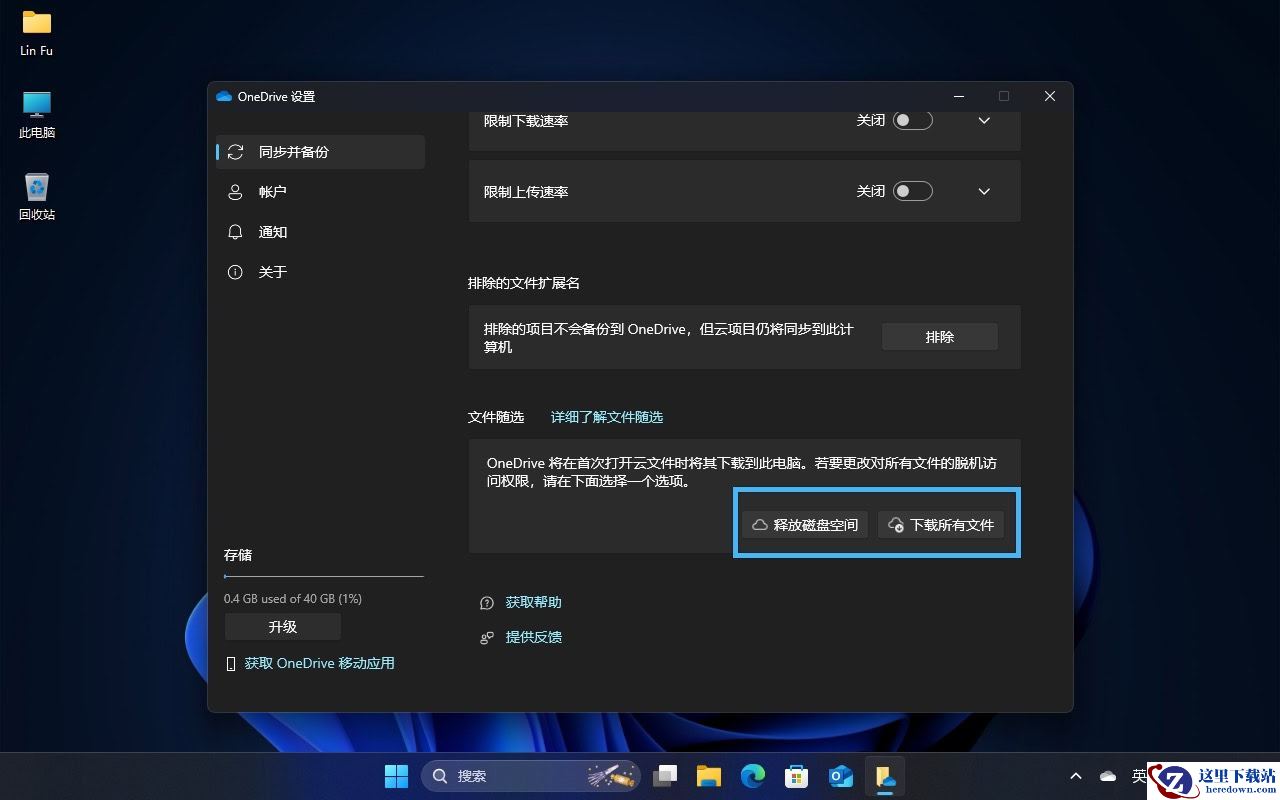Open the 帐户 section
Image resolution: width=1280 pixels, height=800 pixels.
tap(320, 192)
